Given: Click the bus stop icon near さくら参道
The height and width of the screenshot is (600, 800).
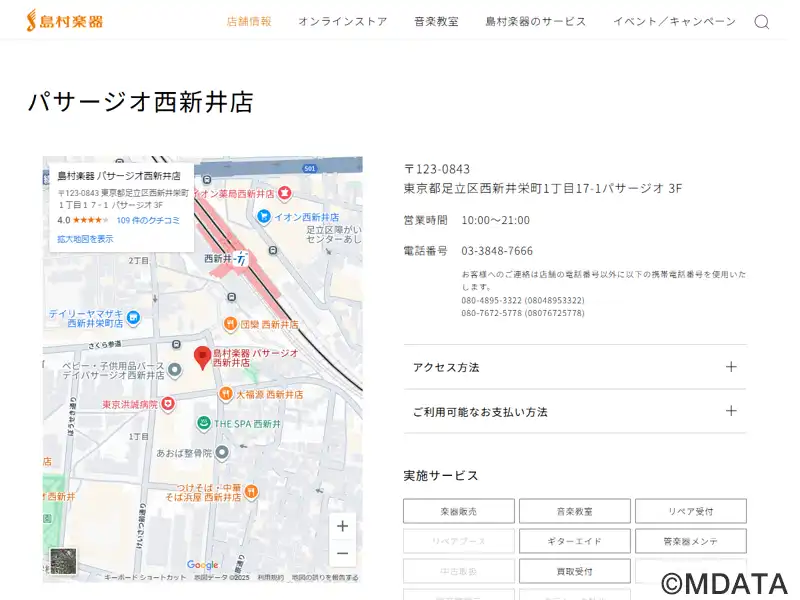Looking at the screenshot, I should pyautogui.click(x=176, y=345).
